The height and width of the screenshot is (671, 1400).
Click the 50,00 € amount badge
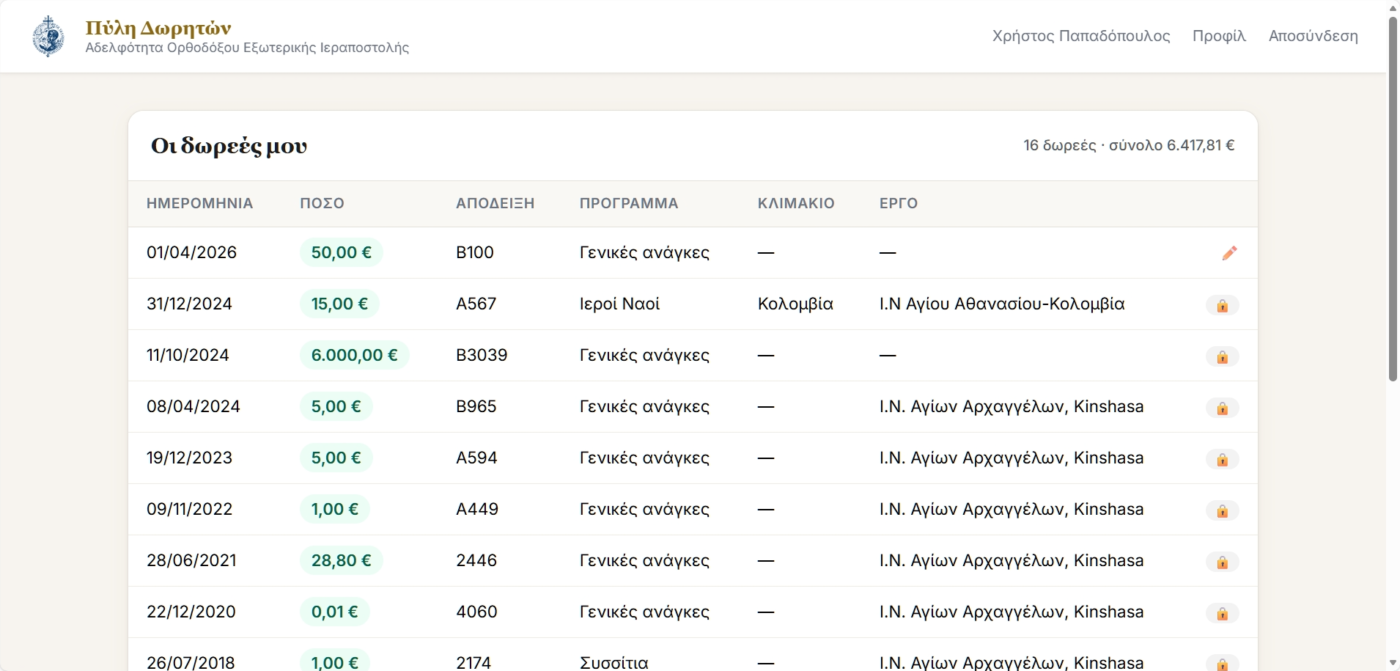pos(341,253)
